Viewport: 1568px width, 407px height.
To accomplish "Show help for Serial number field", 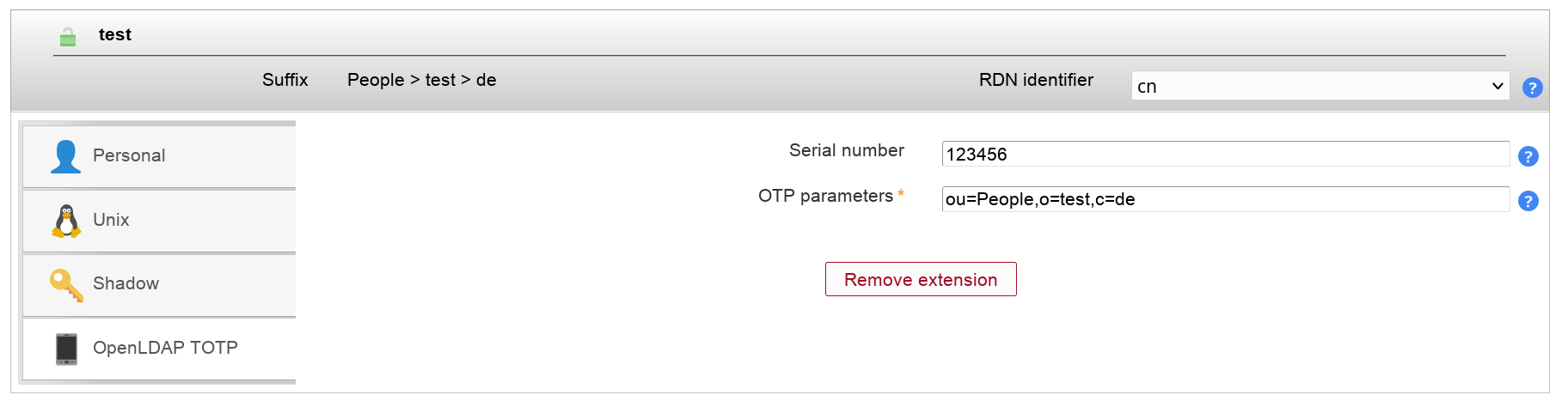I will [1528, 156].
